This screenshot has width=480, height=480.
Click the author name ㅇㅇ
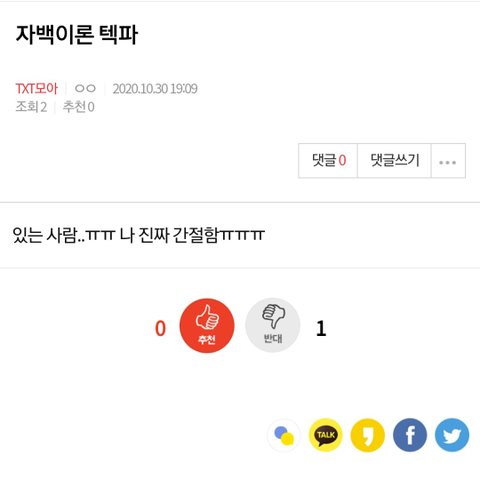(85, 89)
